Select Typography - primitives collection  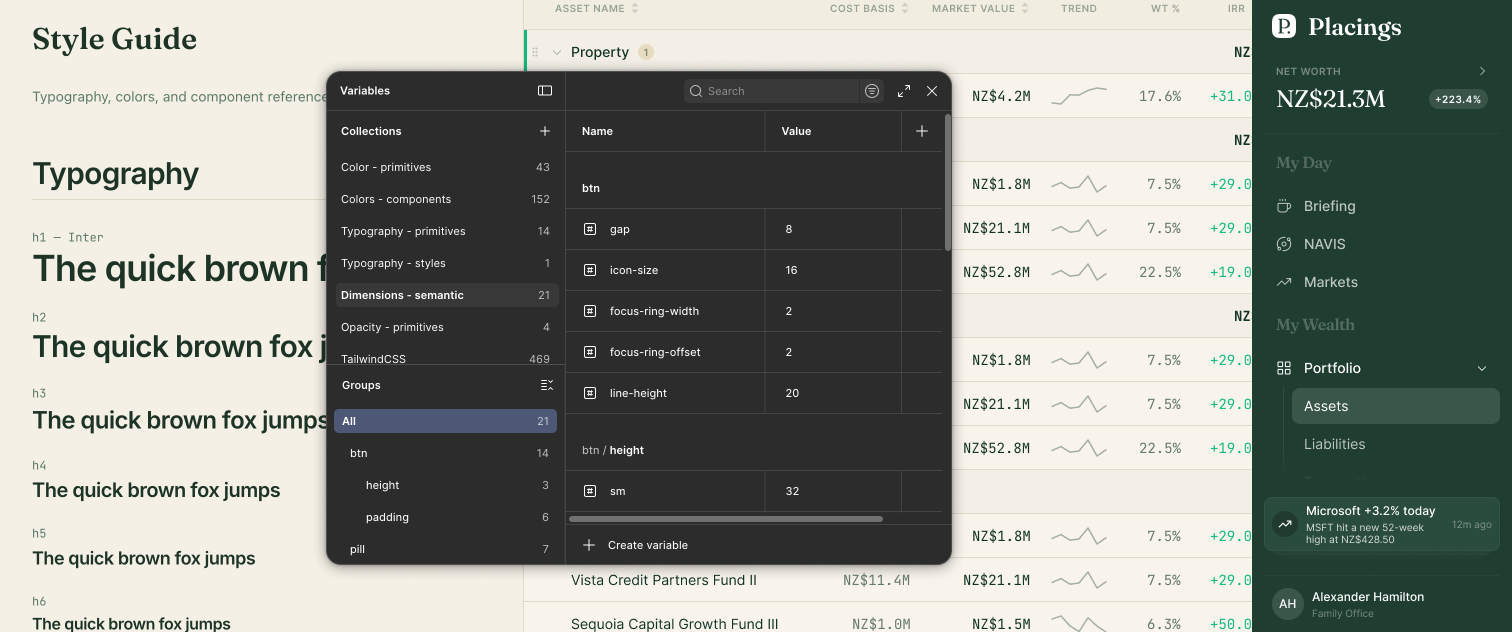pyautogui.click(x=446, y=231)
